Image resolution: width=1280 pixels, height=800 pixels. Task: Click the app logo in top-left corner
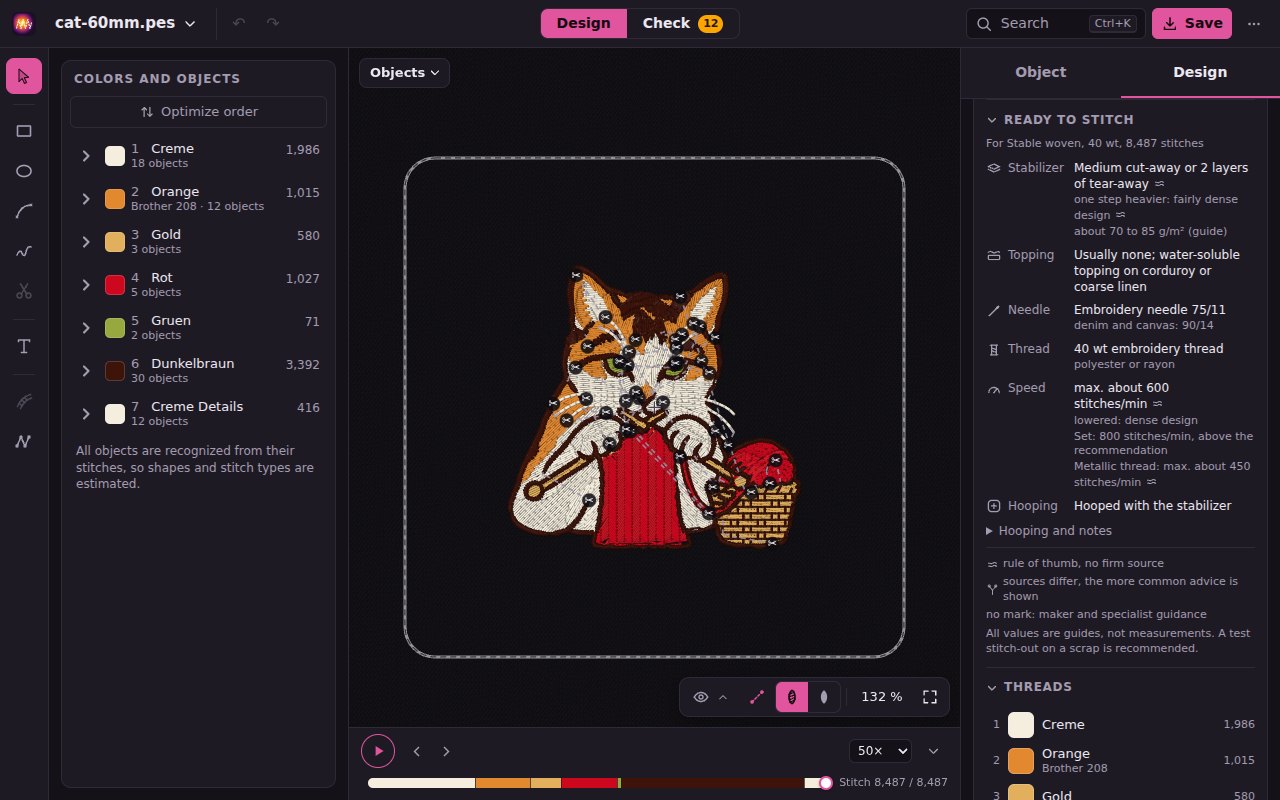tap(24, 23)
